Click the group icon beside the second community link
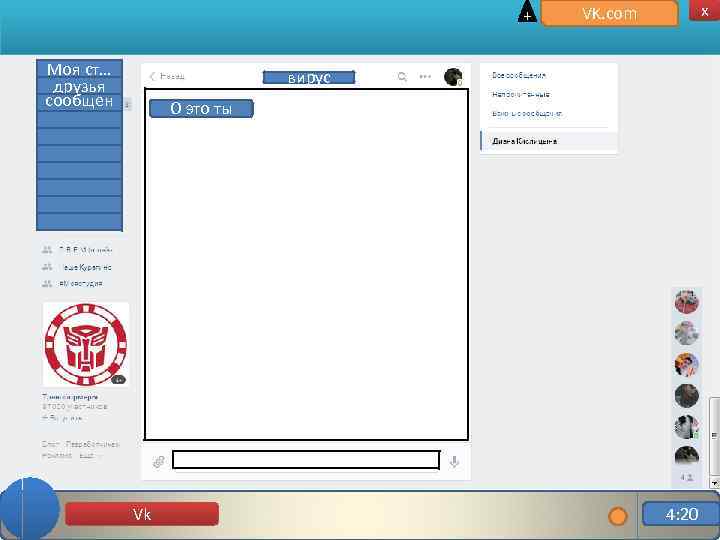 47,267
